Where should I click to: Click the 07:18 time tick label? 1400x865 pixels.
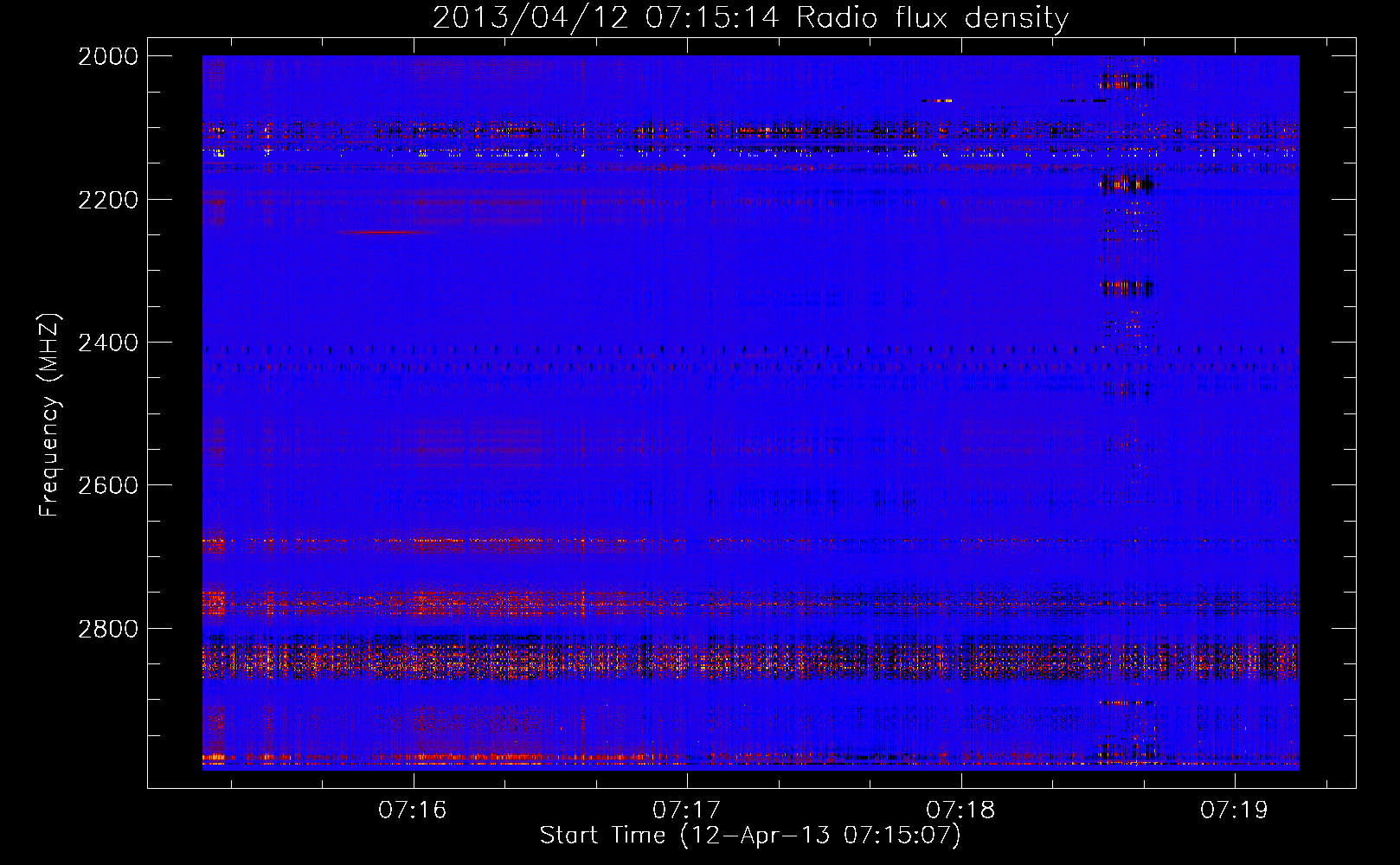[x=960, y=810]
